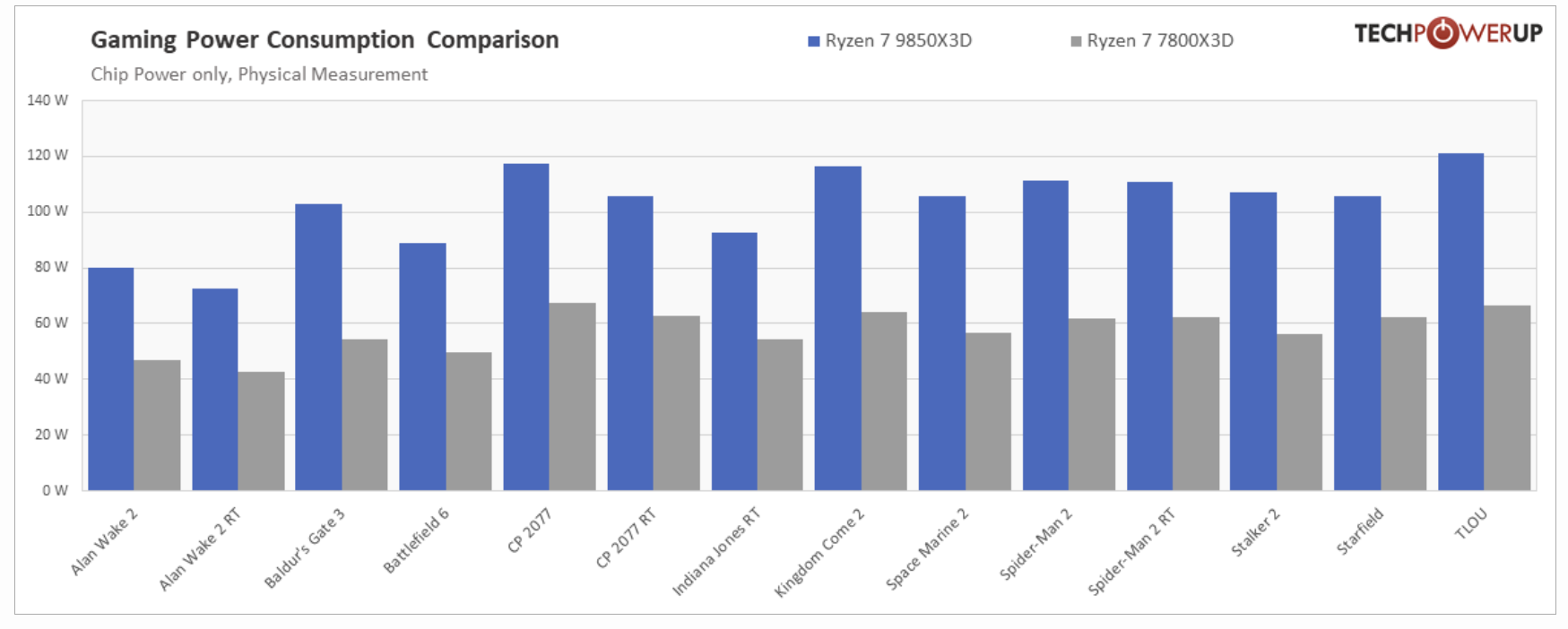Click the Ryzen 7 9850X3D legend label
The image size is (1568, 629).
pyautogui.click(x=898, y=40)
